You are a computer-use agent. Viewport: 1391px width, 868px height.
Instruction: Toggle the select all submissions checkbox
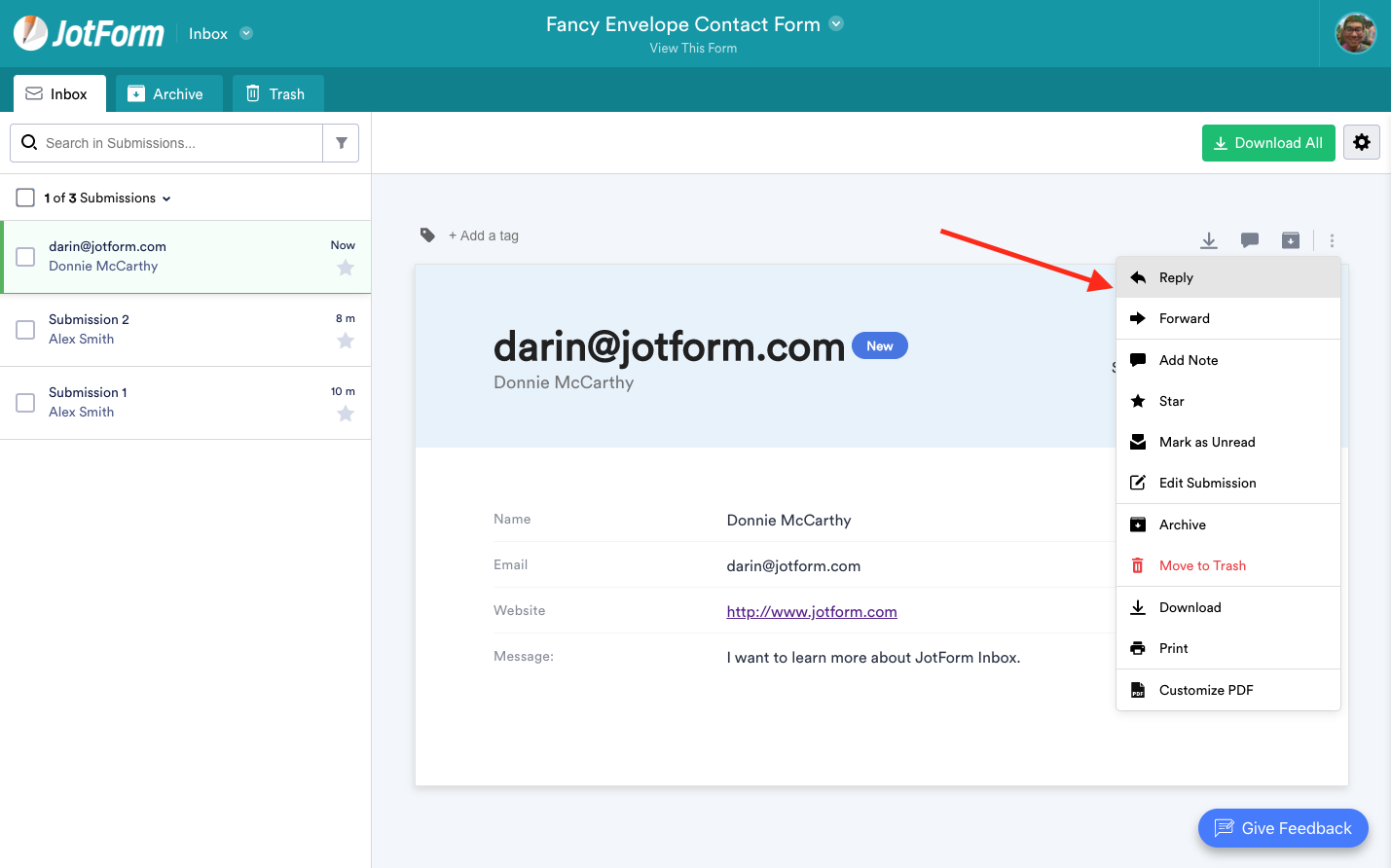pos(25,198)
